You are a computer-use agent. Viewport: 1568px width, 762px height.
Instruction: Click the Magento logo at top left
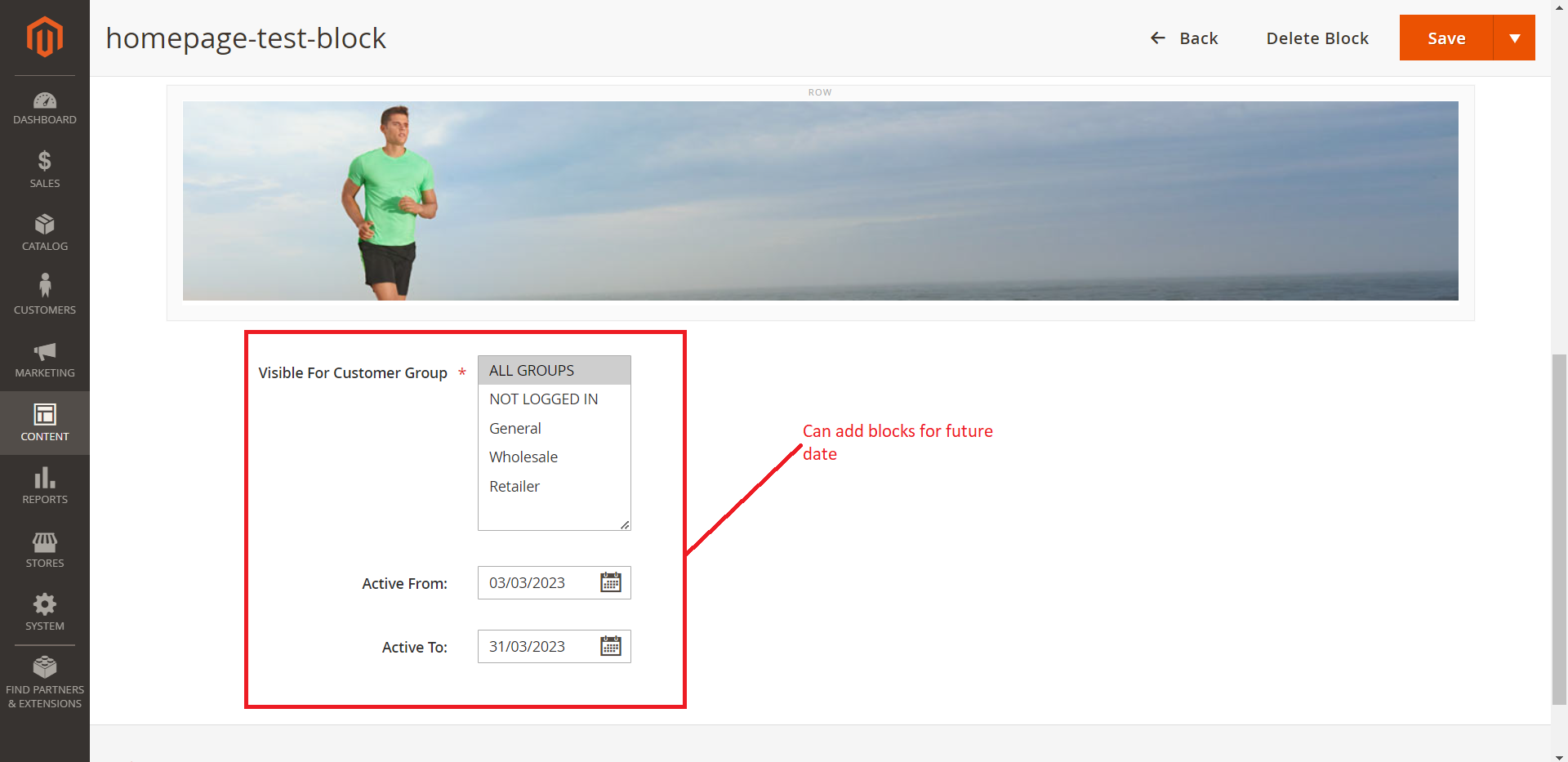(45, 37)
